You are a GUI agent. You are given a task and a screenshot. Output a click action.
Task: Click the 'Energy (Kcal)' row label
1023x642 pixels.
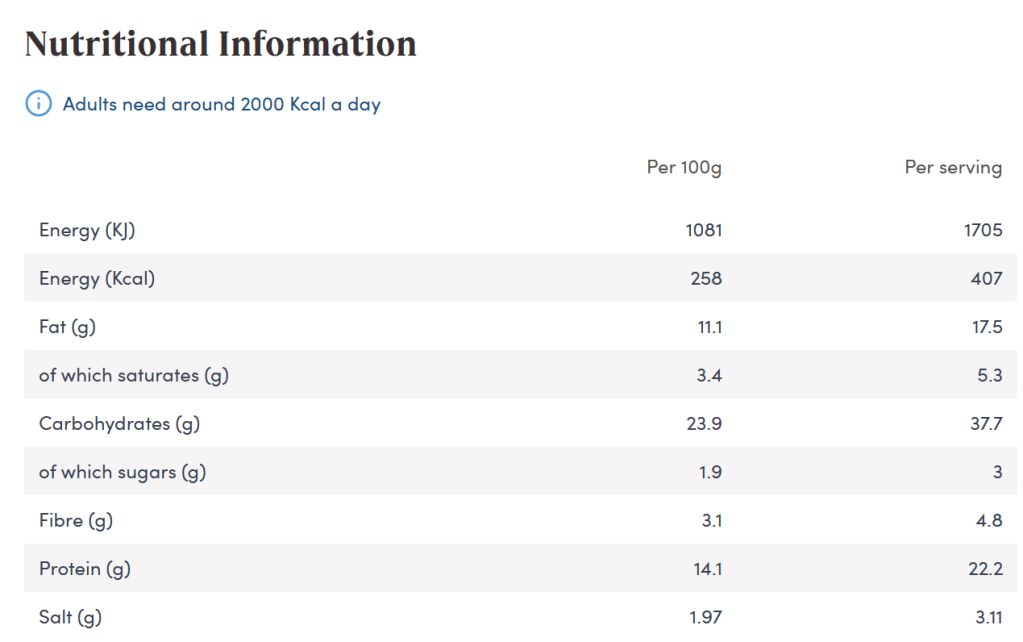pyautogui.click(x=97, y=279)
